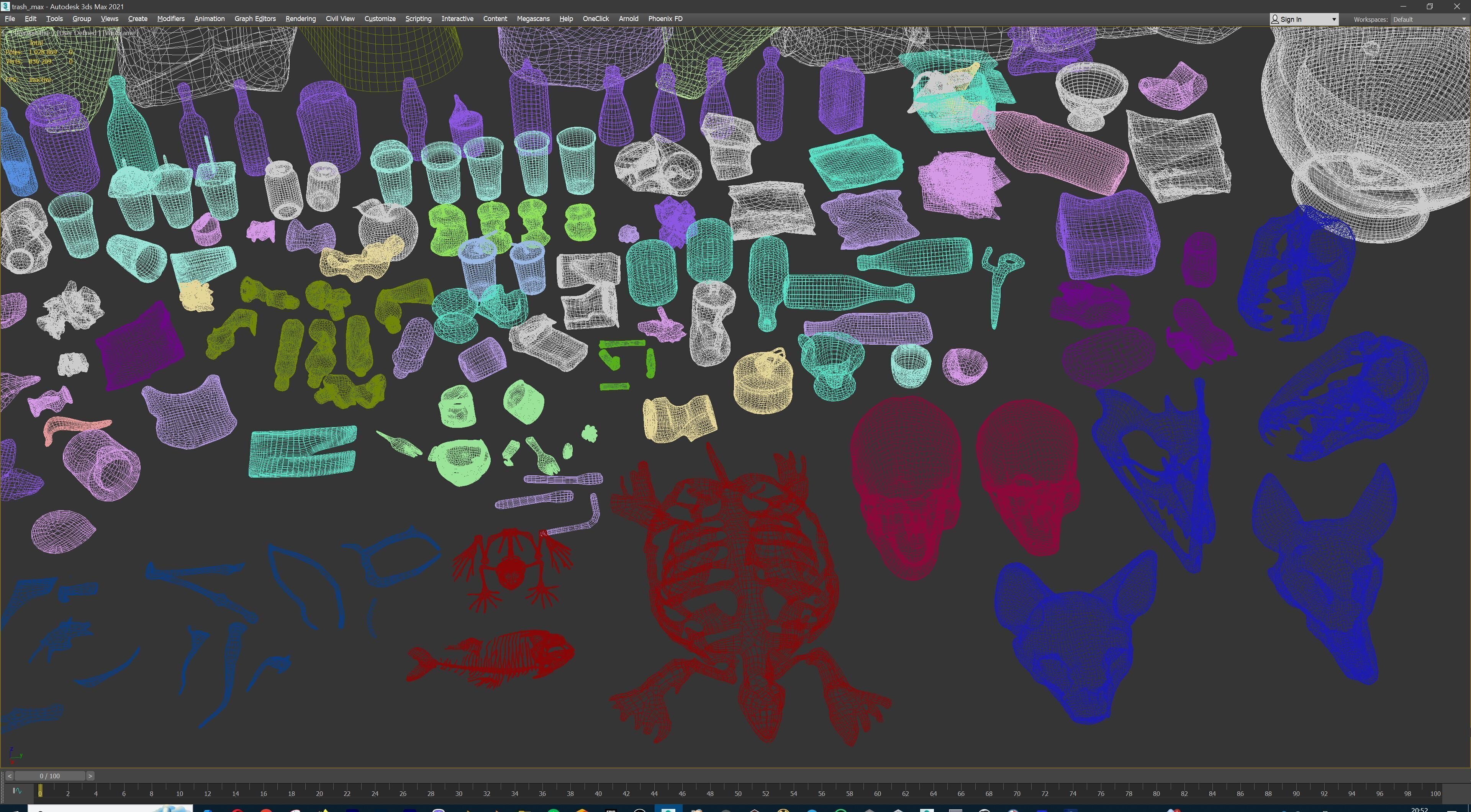
Task: Open the Customize menu
Action: (380, 19)
